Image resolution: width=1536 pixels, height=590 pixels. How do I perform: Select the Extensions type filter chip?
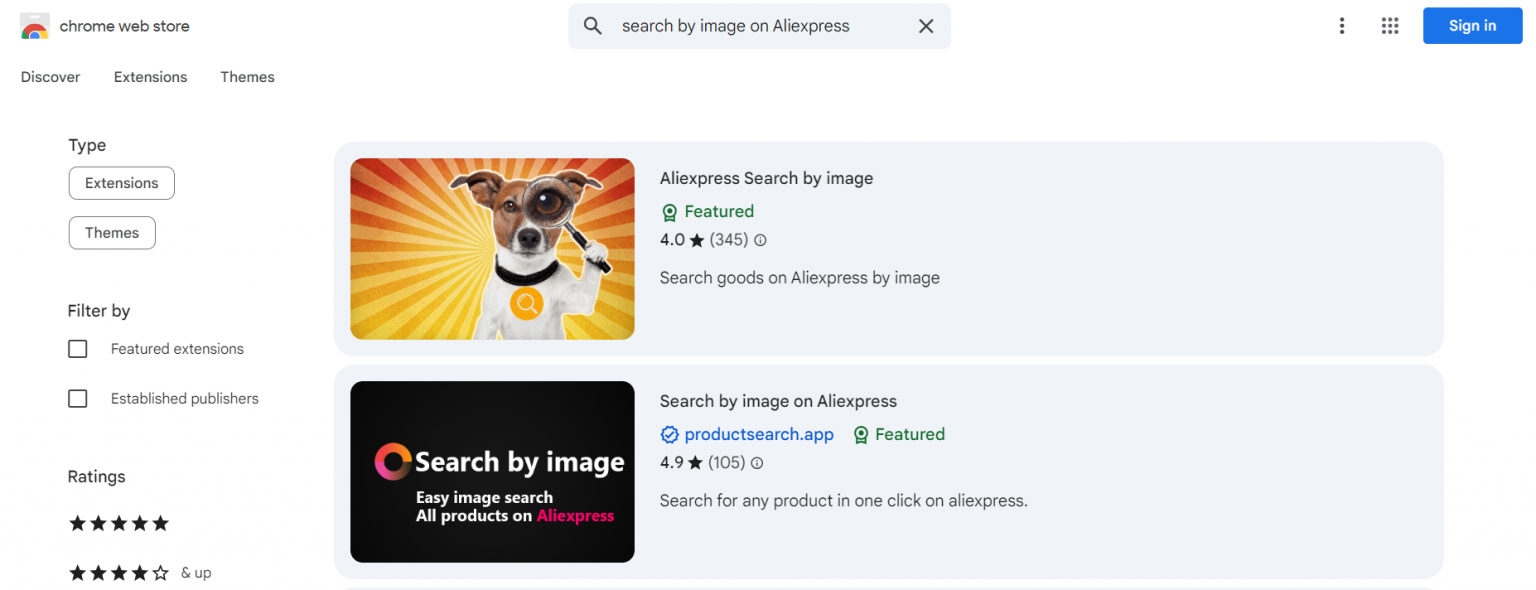tap(122, 183)
